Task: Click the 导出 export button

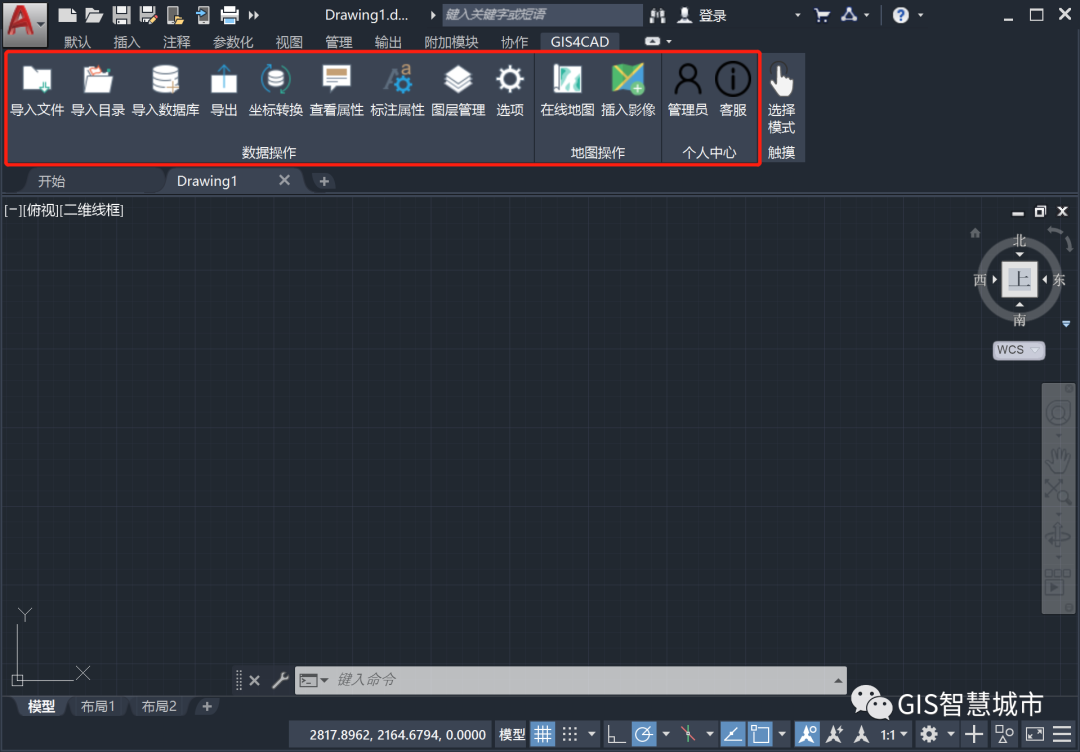Action: click(223, 90)
